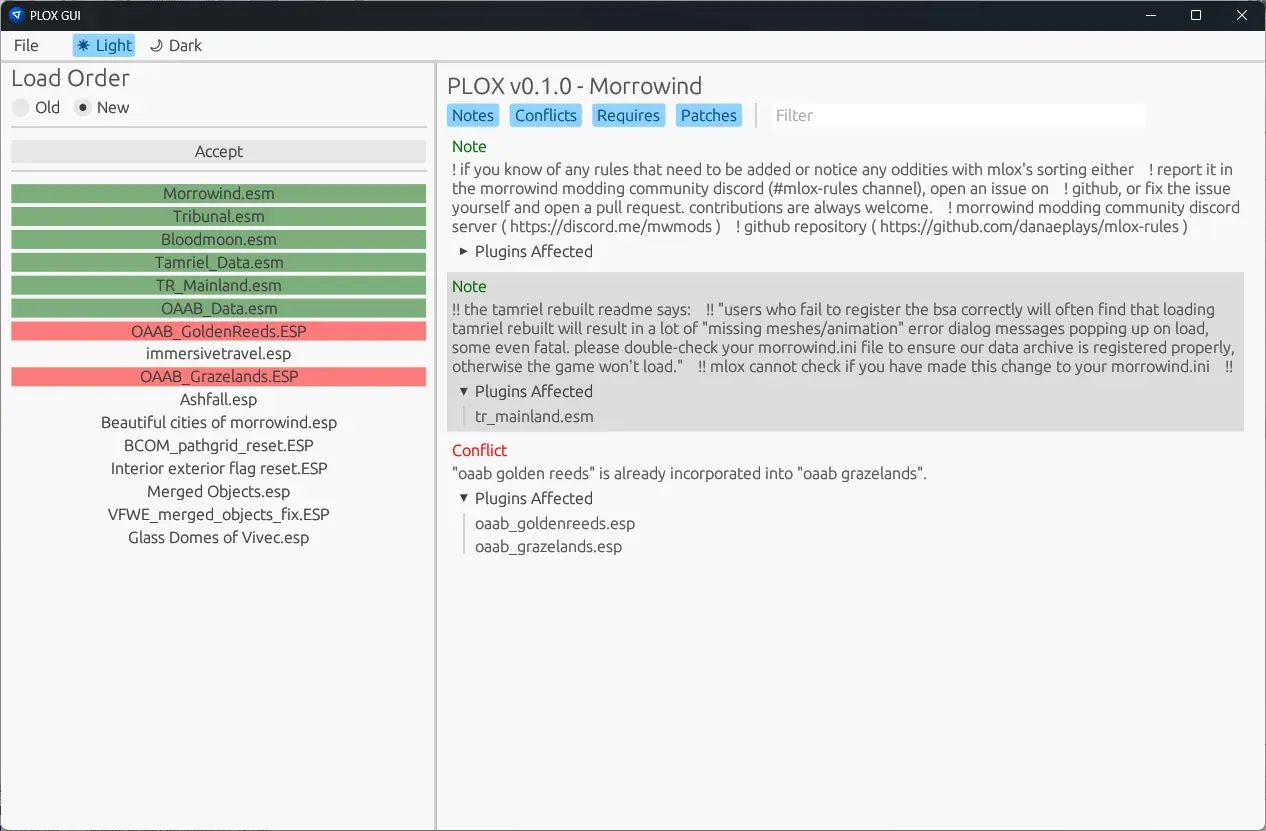Click oaab_grazelands.esp under the Conflict
1266x831 pixels.
[548, 546]
